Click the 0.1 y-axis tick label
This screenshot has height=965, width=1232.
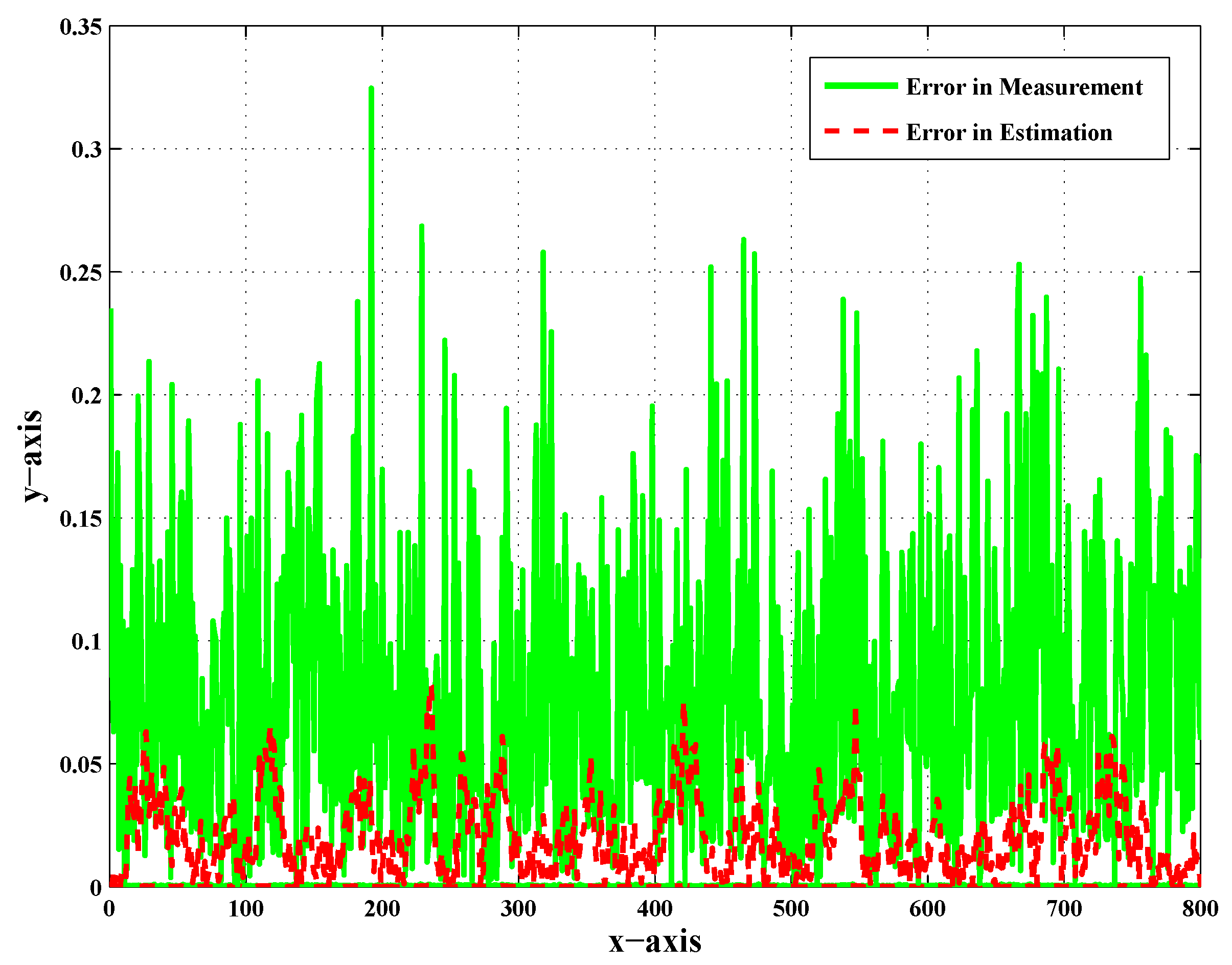86,641
